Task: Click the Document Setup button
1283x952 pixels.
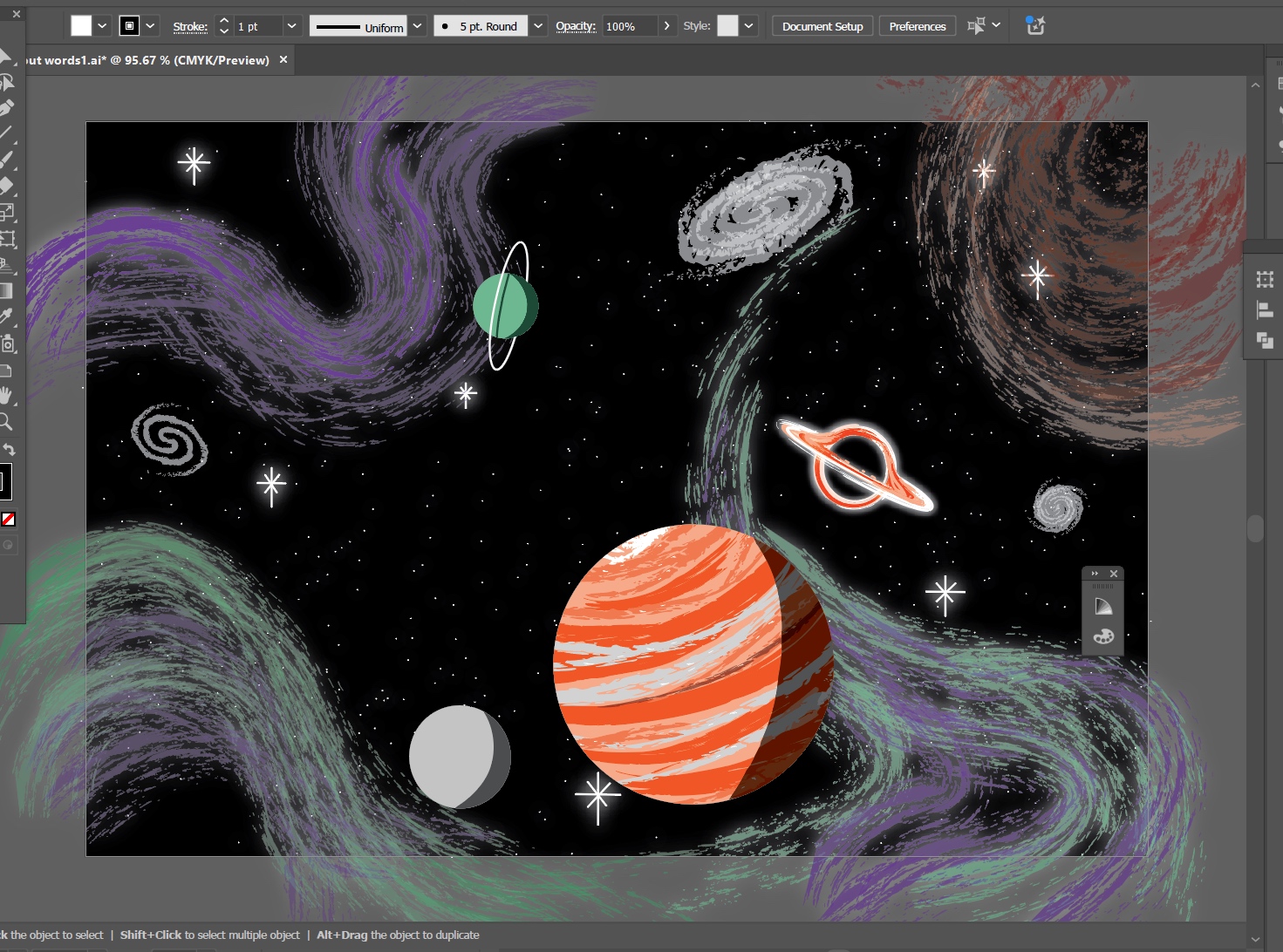Action: (x=822, y=26)
